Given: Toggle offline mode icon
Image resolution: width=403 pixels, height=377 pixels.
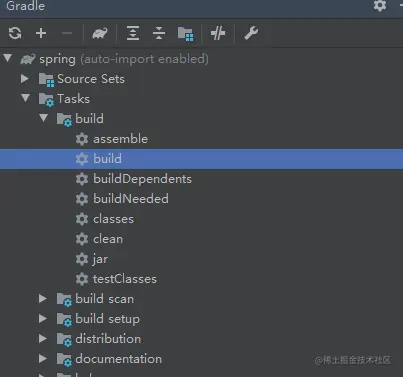Looking at the screenshot, I should [218, 33].
